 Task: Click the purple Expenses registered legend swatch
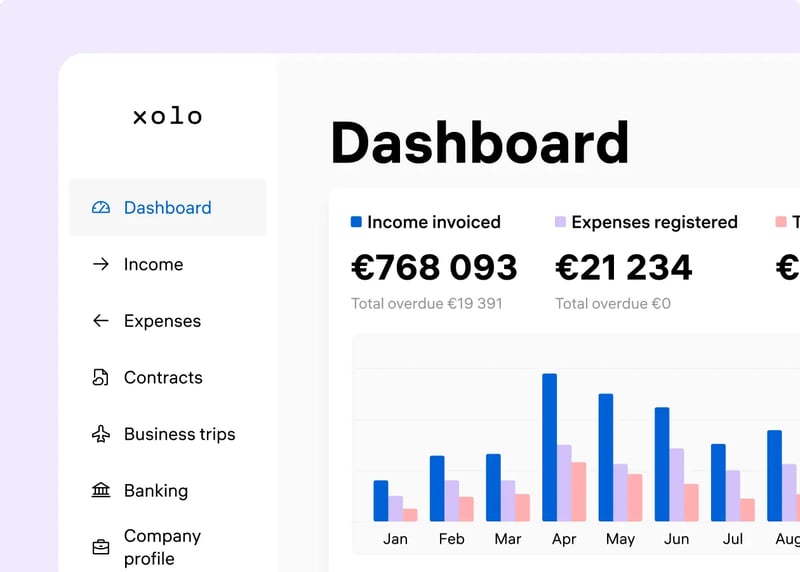click(560, 222)
